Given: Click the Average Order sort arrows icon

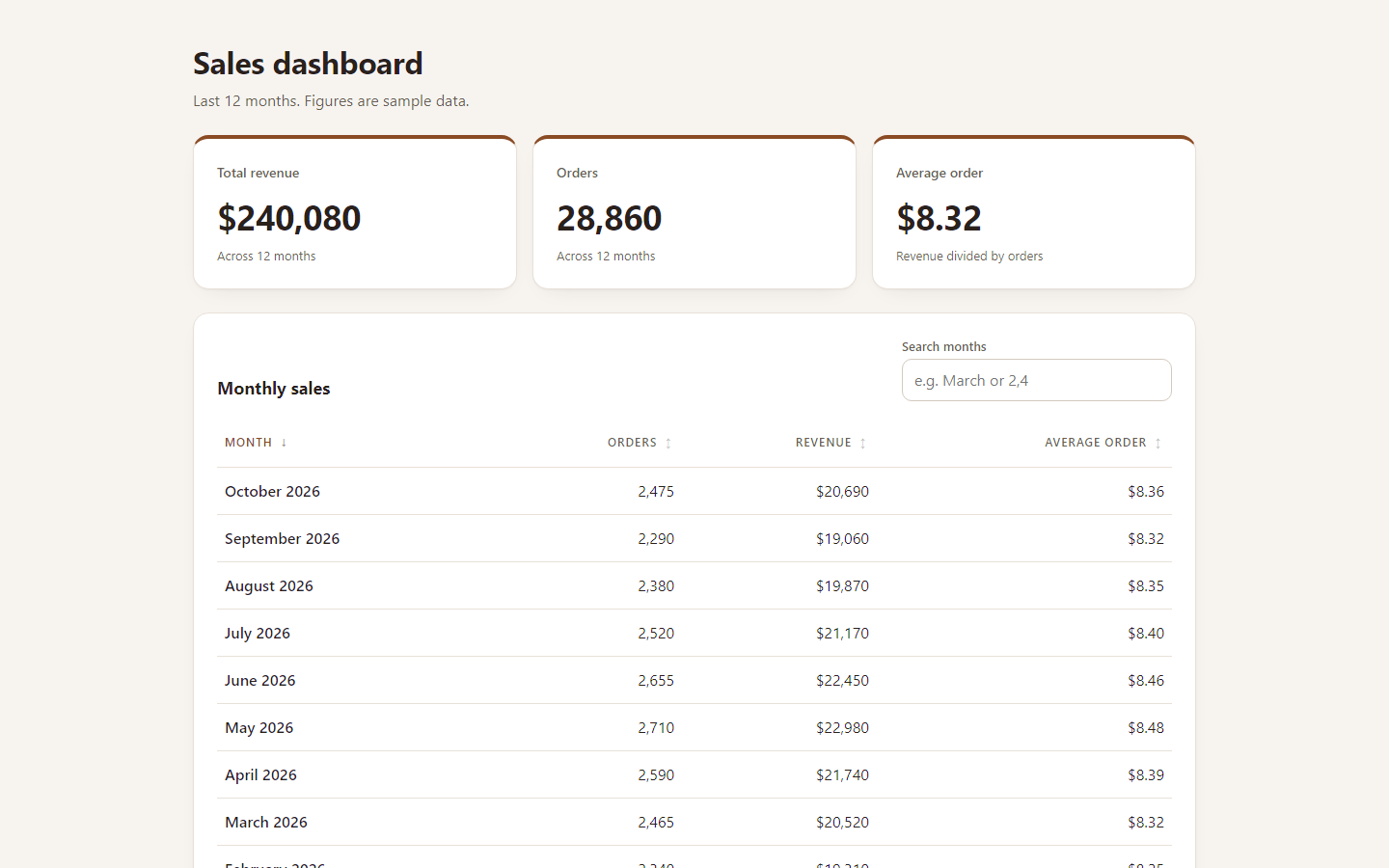Looking at the screenshot, I should [1158, 444].
